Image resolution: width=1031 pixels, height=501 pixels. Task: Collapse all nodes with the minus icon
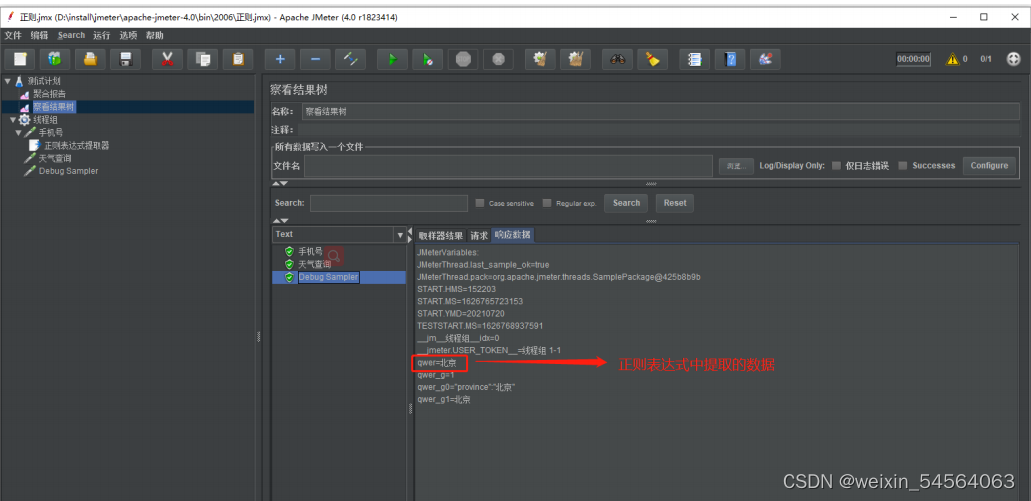pyautogui.click(x=316, y=59)
